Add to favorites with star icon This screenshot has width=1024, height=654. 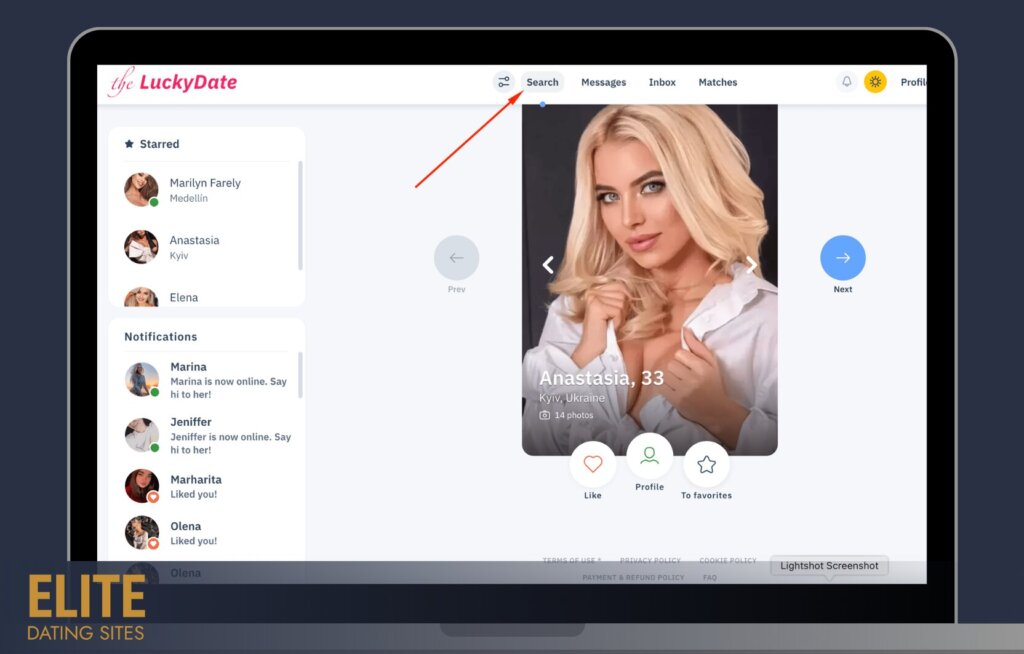[706, 464]
